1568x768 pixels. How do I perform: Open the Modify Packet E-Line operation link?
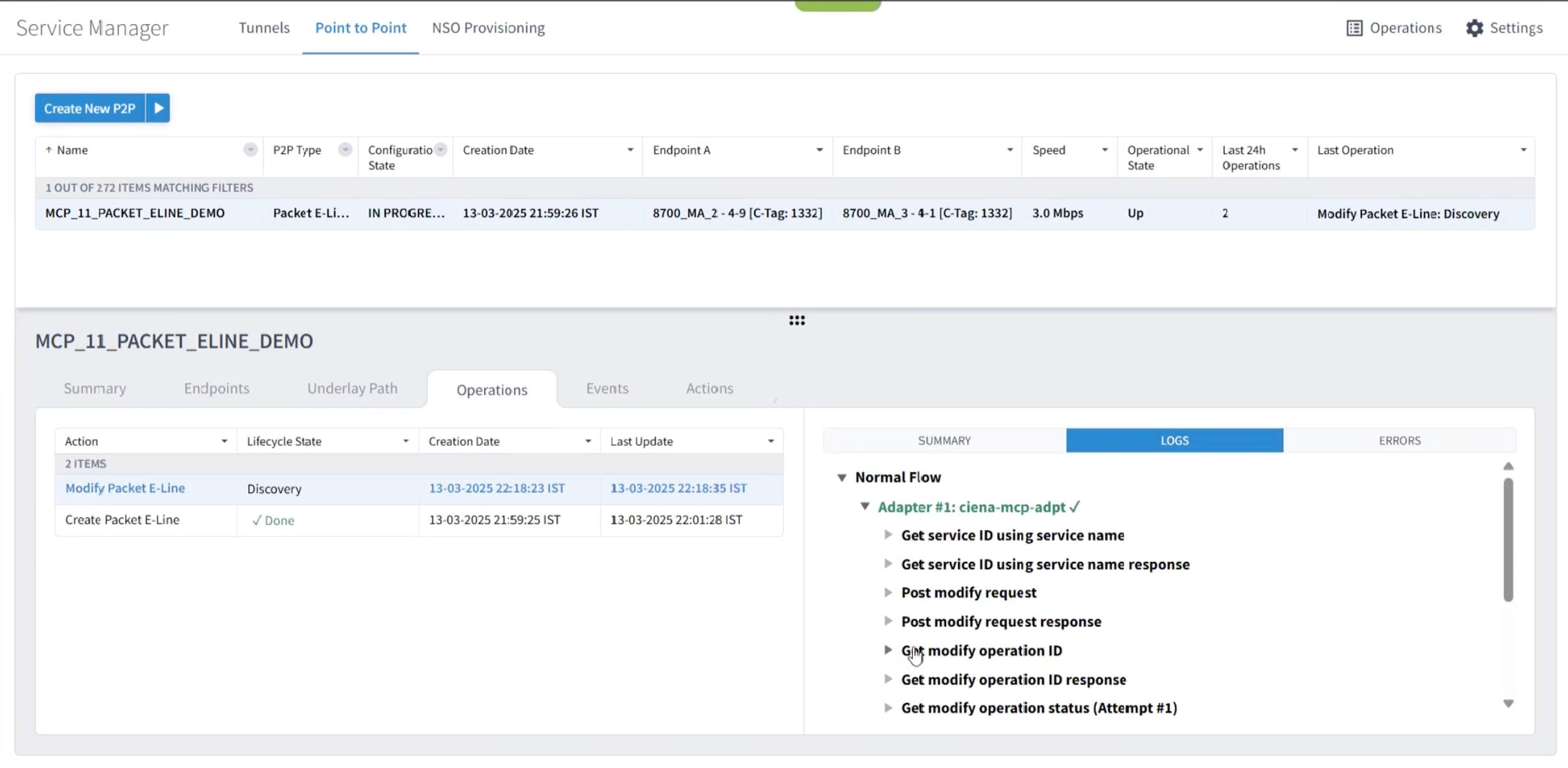pyautogui.click(x=125, y=489)
